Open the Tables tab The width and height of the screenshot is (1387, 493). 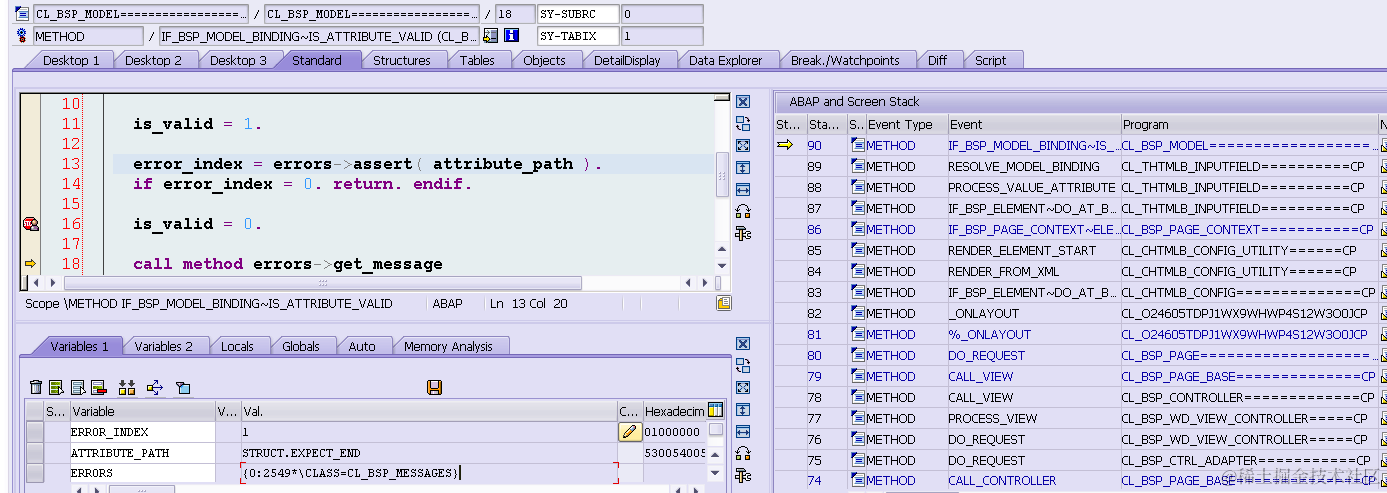[x=477, y=60]
